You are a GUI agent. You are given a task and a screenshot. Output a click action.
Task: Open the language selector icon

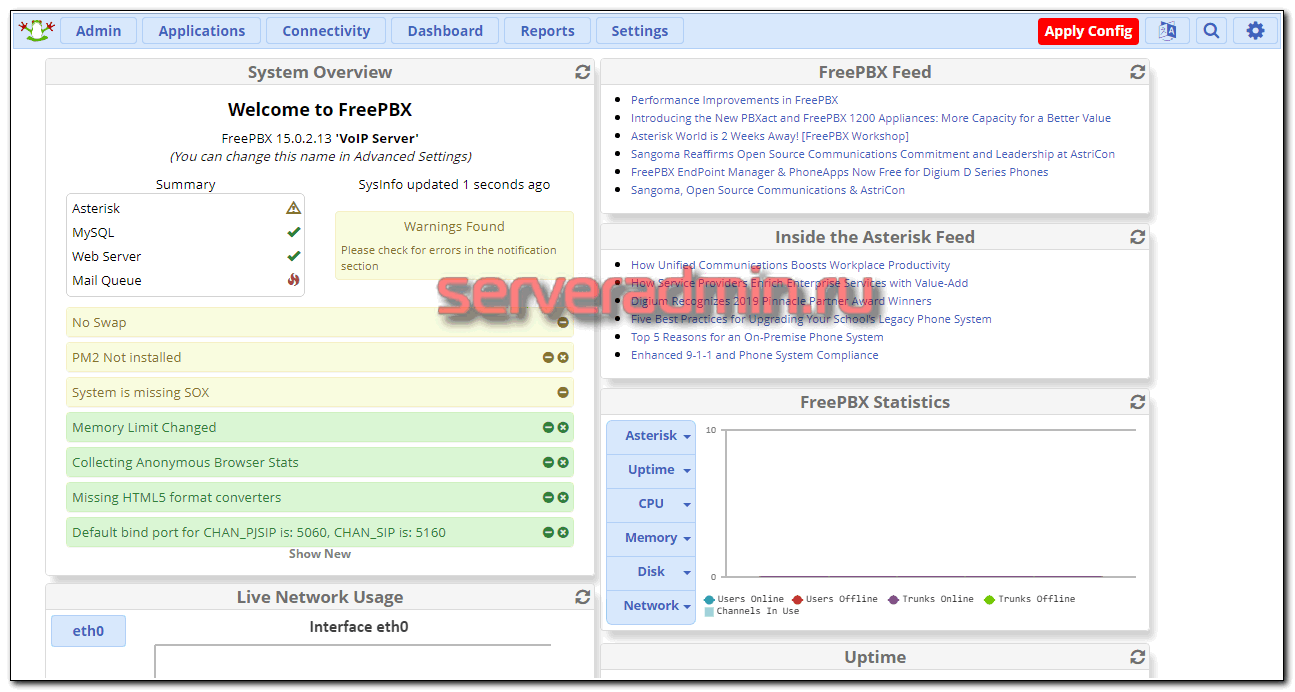point(1167,31)
